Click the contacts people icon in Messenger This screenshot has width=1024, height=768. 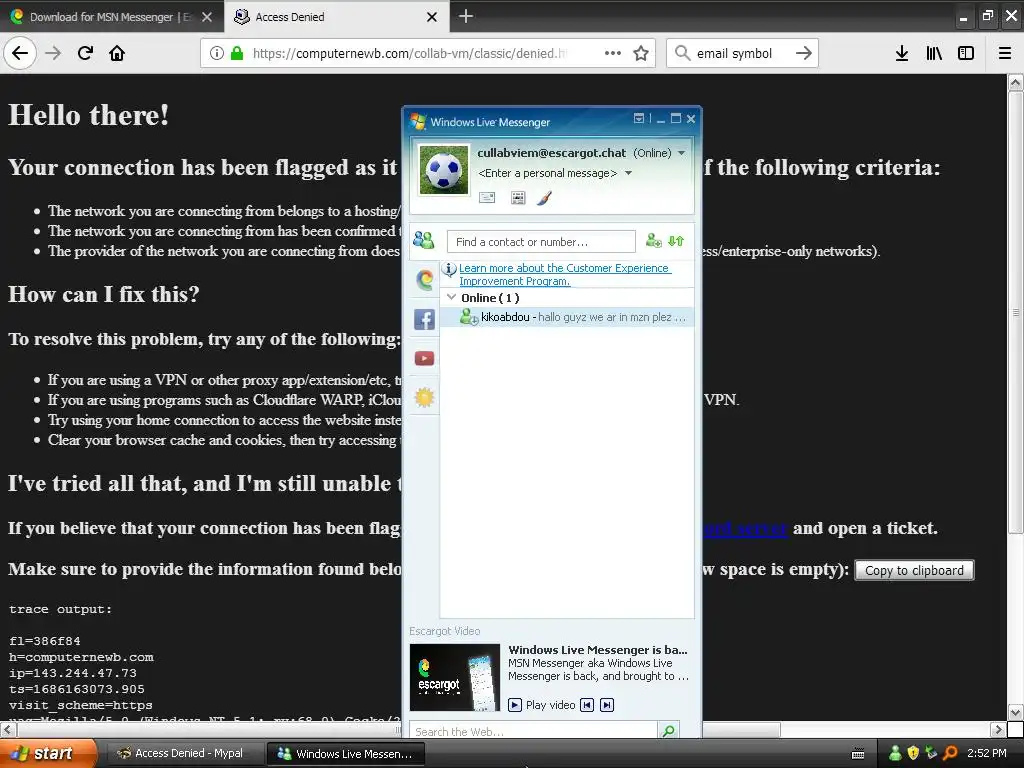[x=423, y=240]
